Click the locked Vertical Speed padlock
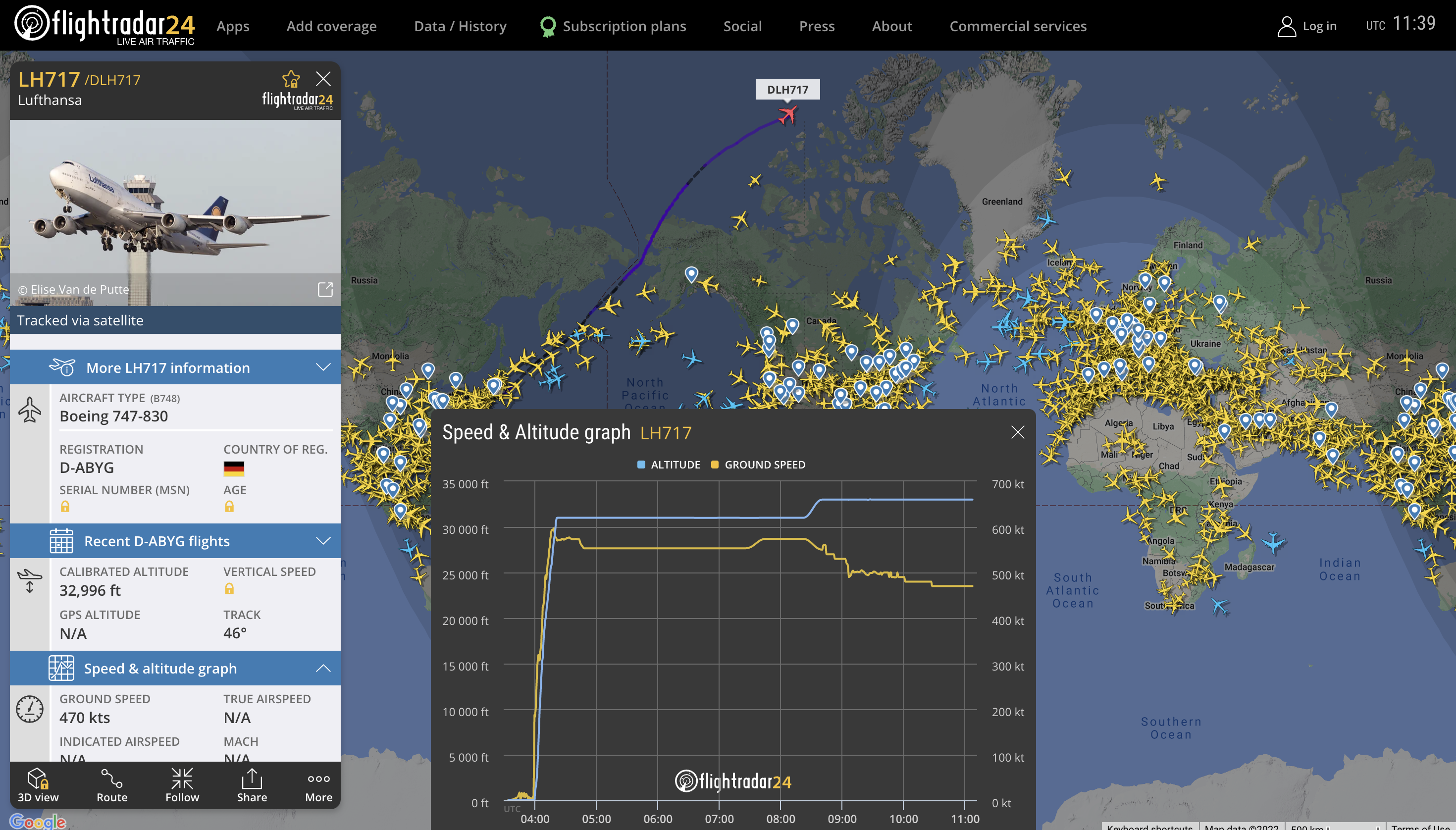1456x830 pixels. click(229, 589)
